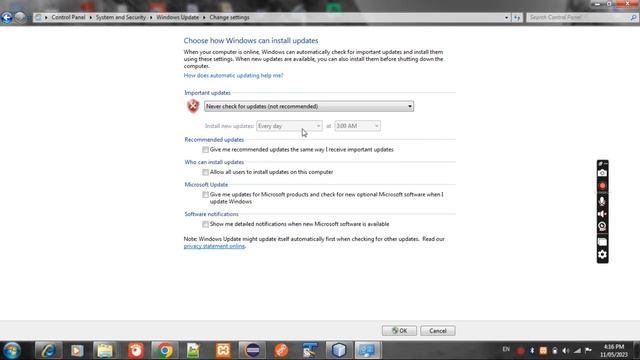Click 'Change settings' in the breadcrumb
The height and width of the screenshot is (360, 640).
[229, 18]
